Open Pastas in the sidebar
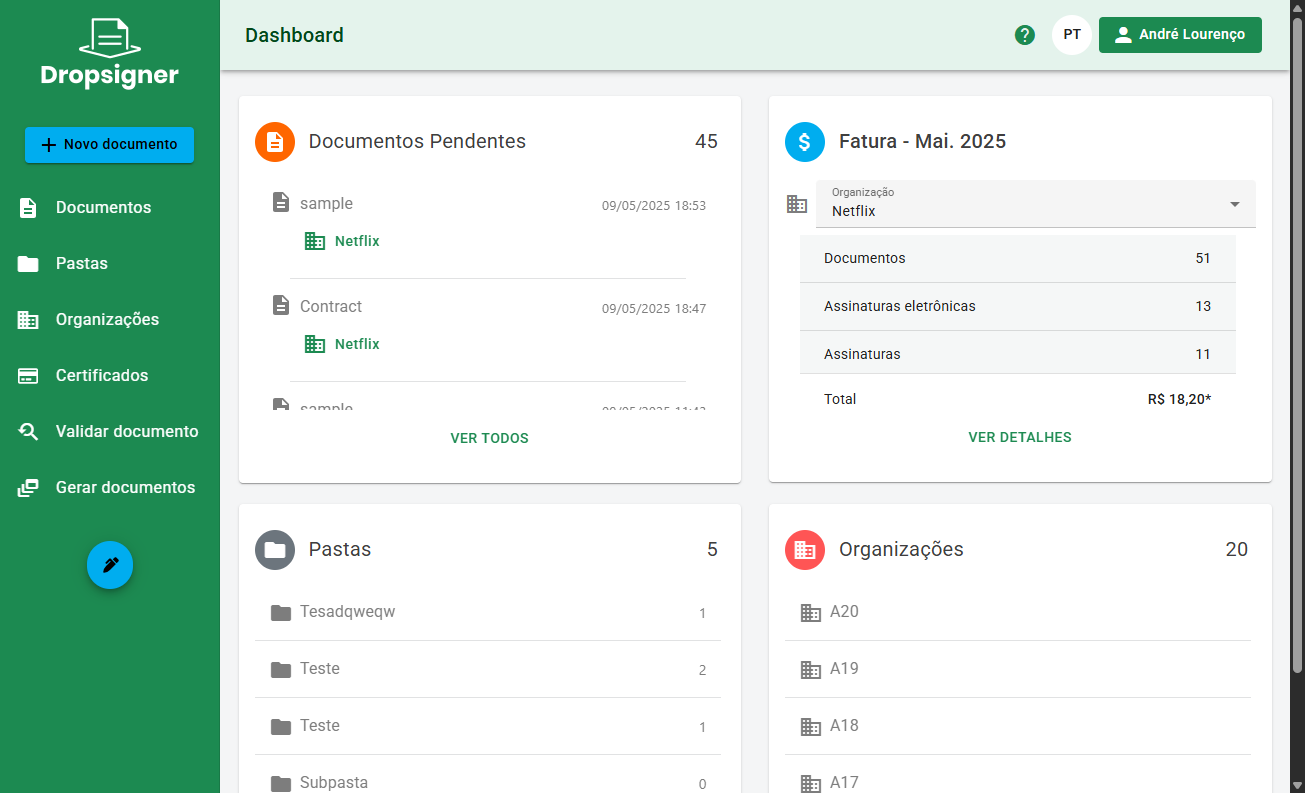The height and width of the screenshot is (793, 1305). coord(110,264)
